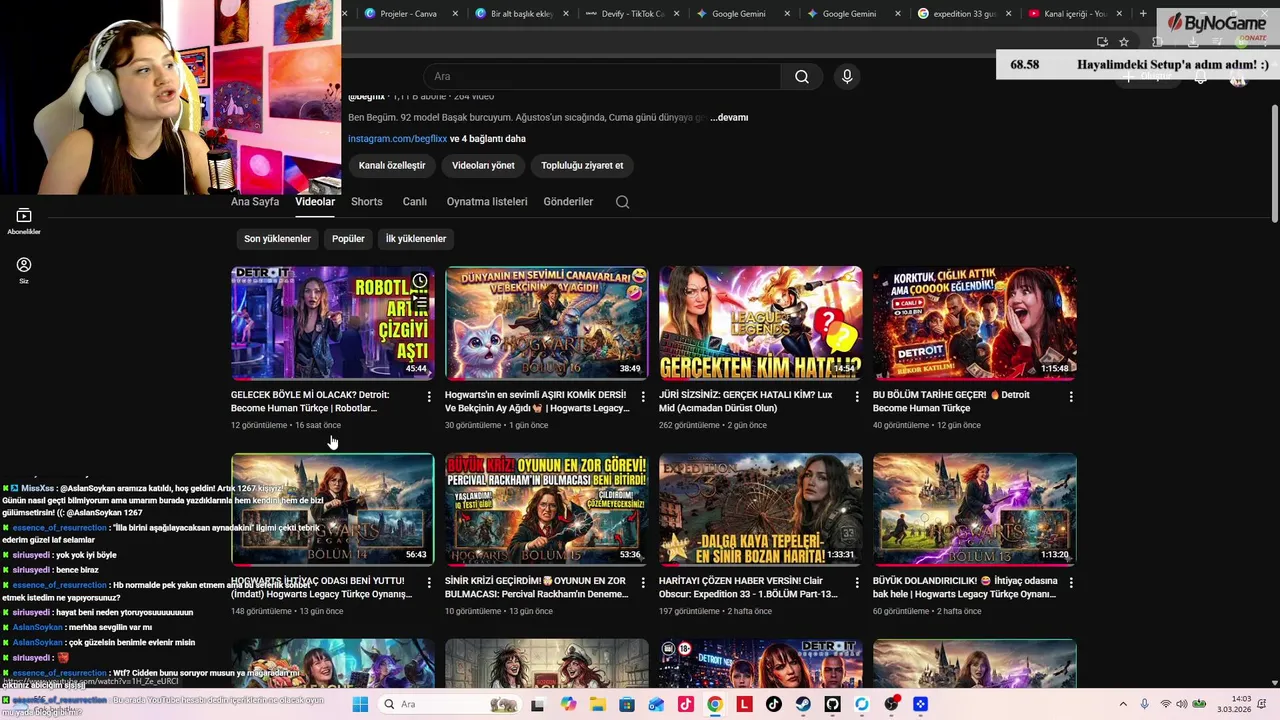This screenshot has width=1280, height=720.
Task: Open Steam from the taskbar
Action: 803,704
